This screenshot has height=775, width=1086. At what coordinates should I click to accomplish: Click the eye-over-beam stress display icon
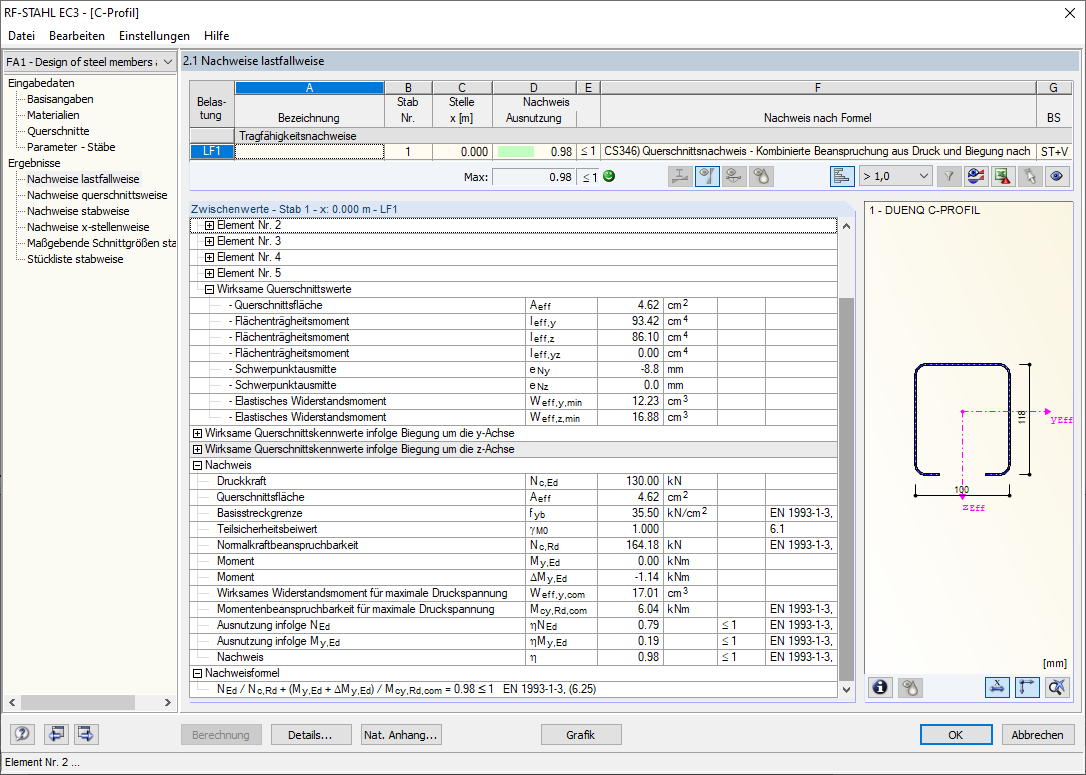[x=734, y=177]
